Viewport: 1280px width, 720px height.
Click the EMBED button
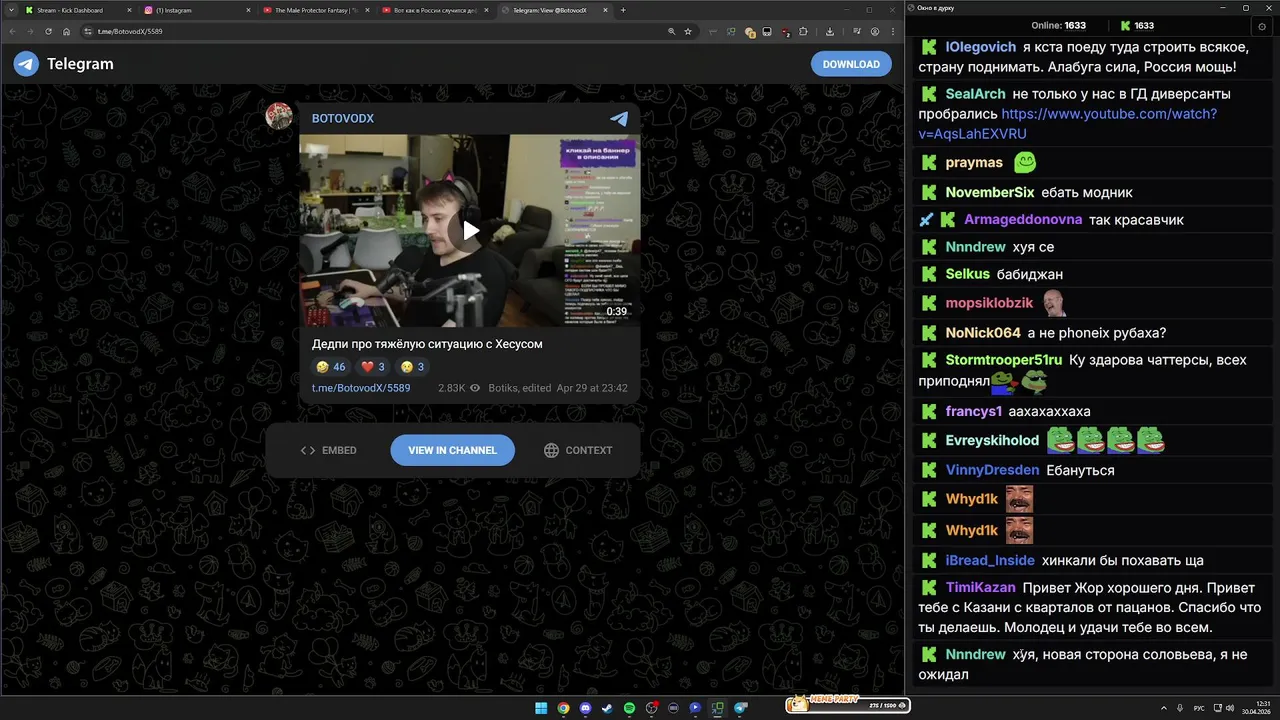(x=328, y=450)
